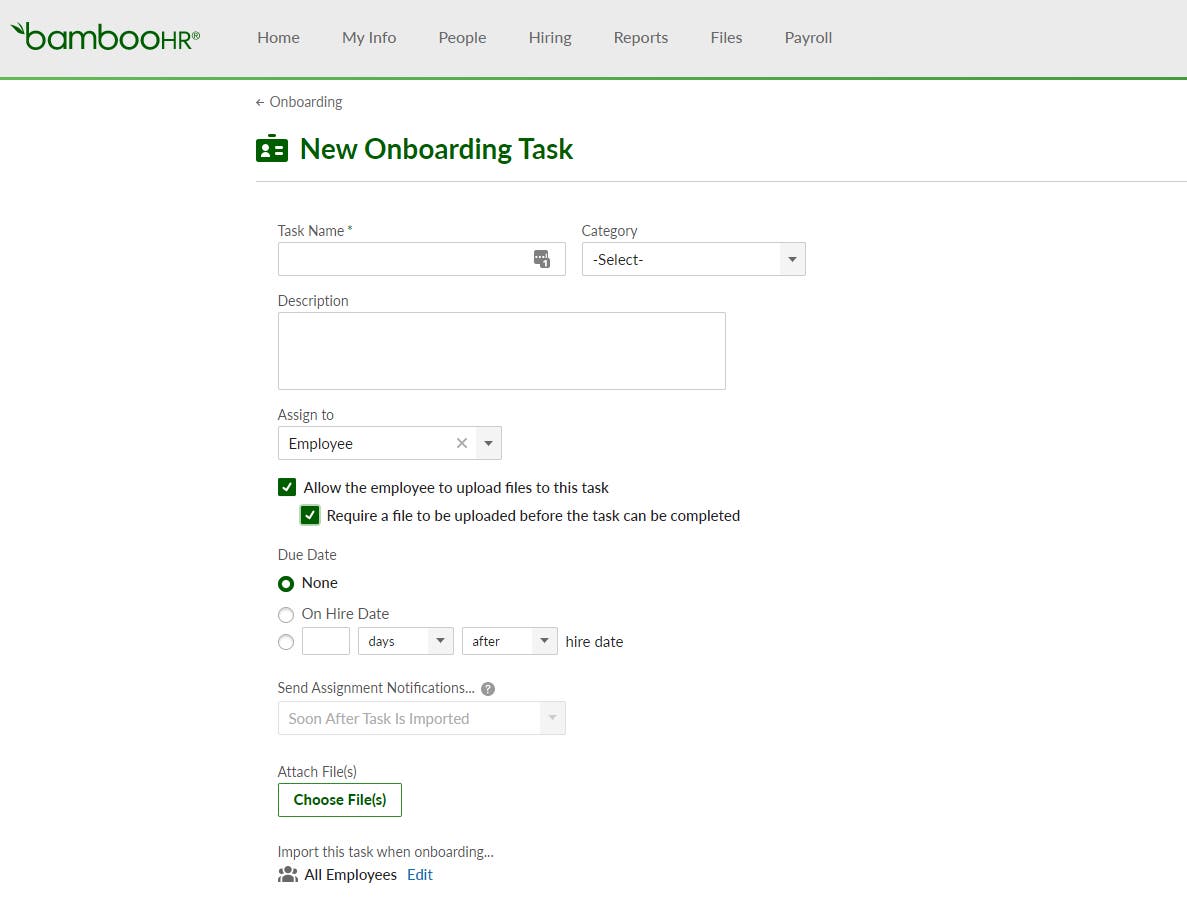The image size is (1187, 897).
Task: Click the Choose File(s) button
Action: coord(339,799)
